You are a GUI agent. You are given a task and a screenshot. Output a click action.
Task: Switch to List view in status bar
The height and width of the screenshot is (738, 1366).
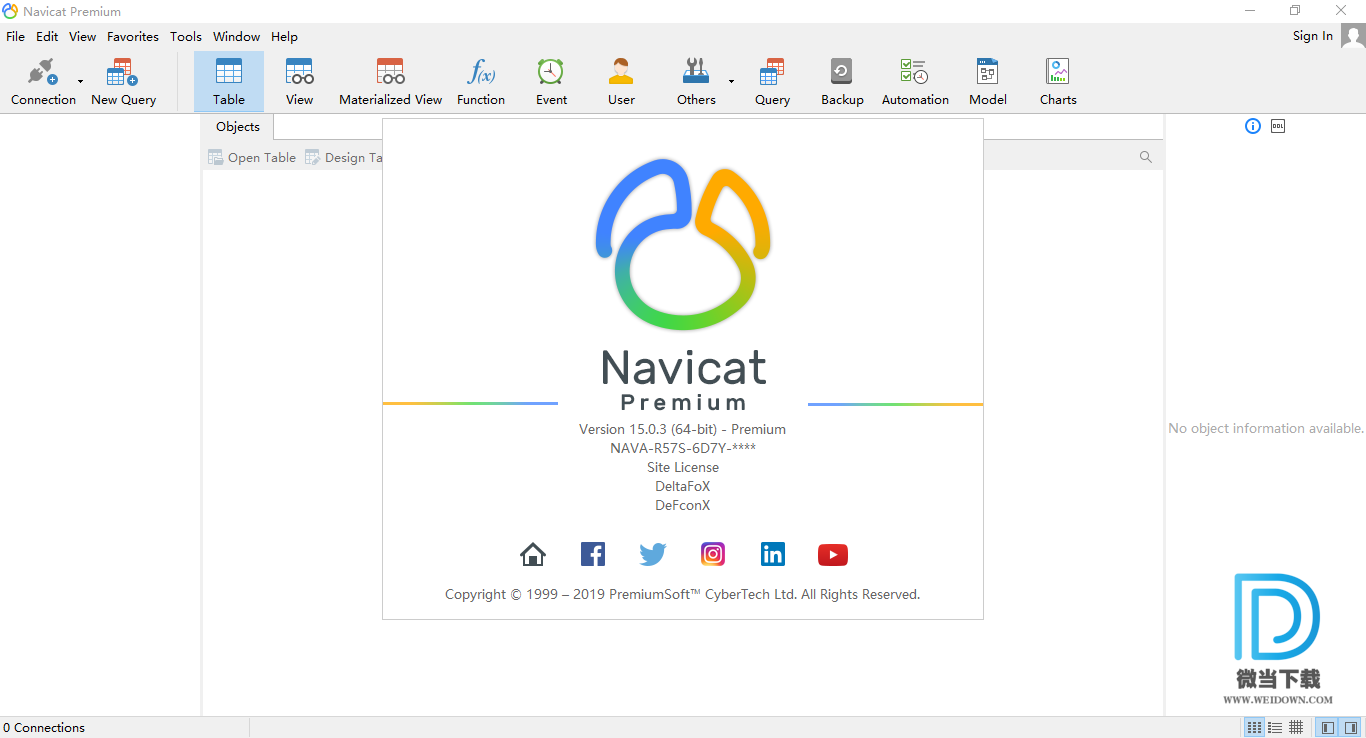coord(1254,727)
